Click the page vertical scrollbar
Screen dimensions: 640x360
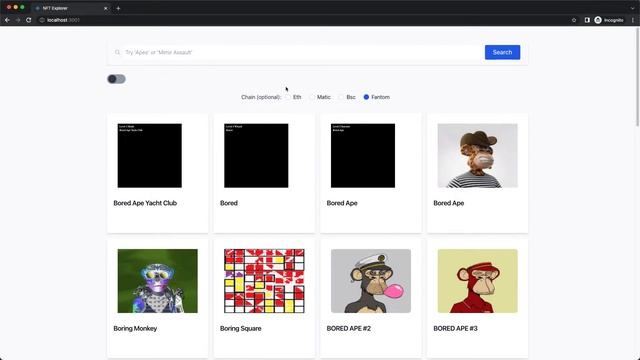(638, 78)
